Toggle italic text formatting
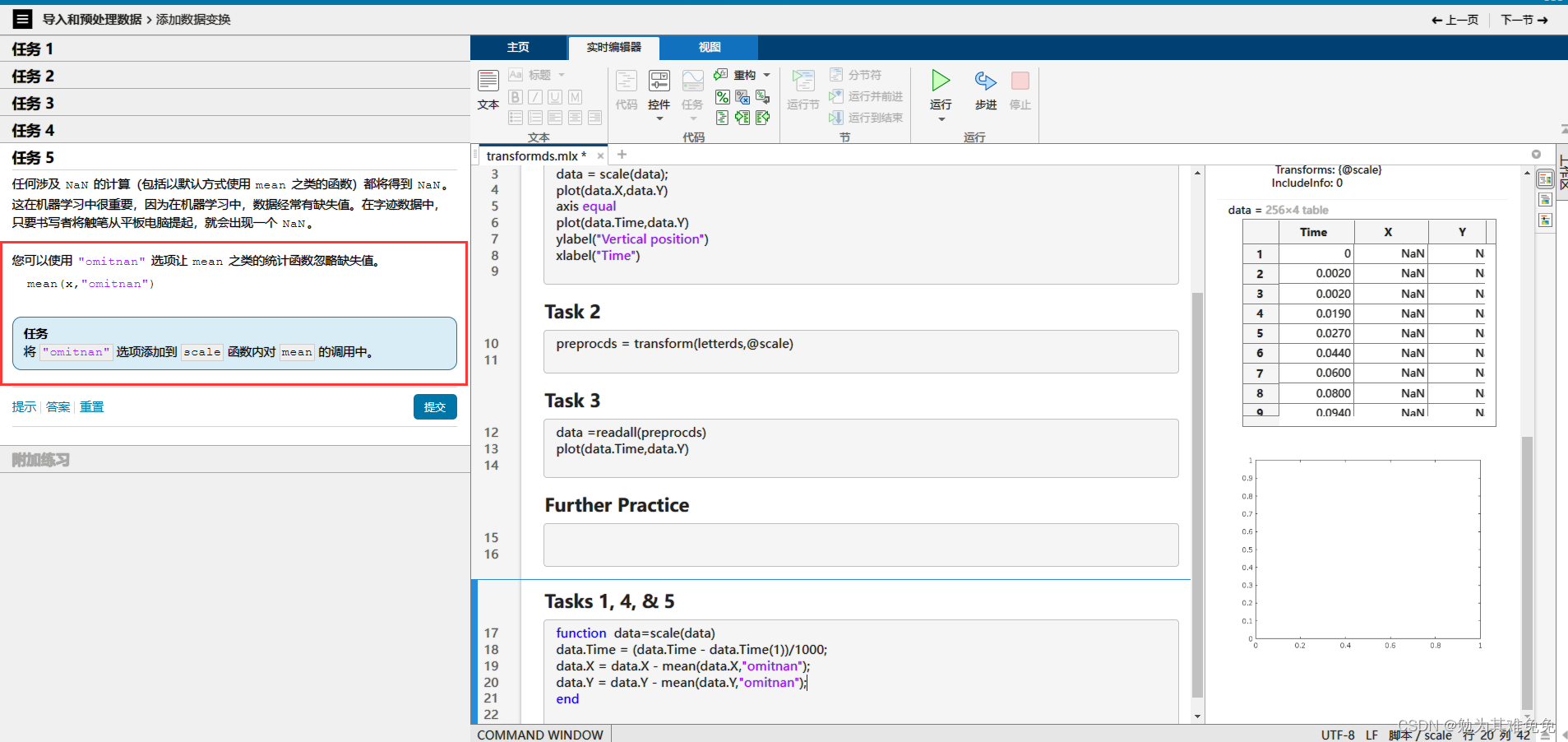 (x=535, y=97)
